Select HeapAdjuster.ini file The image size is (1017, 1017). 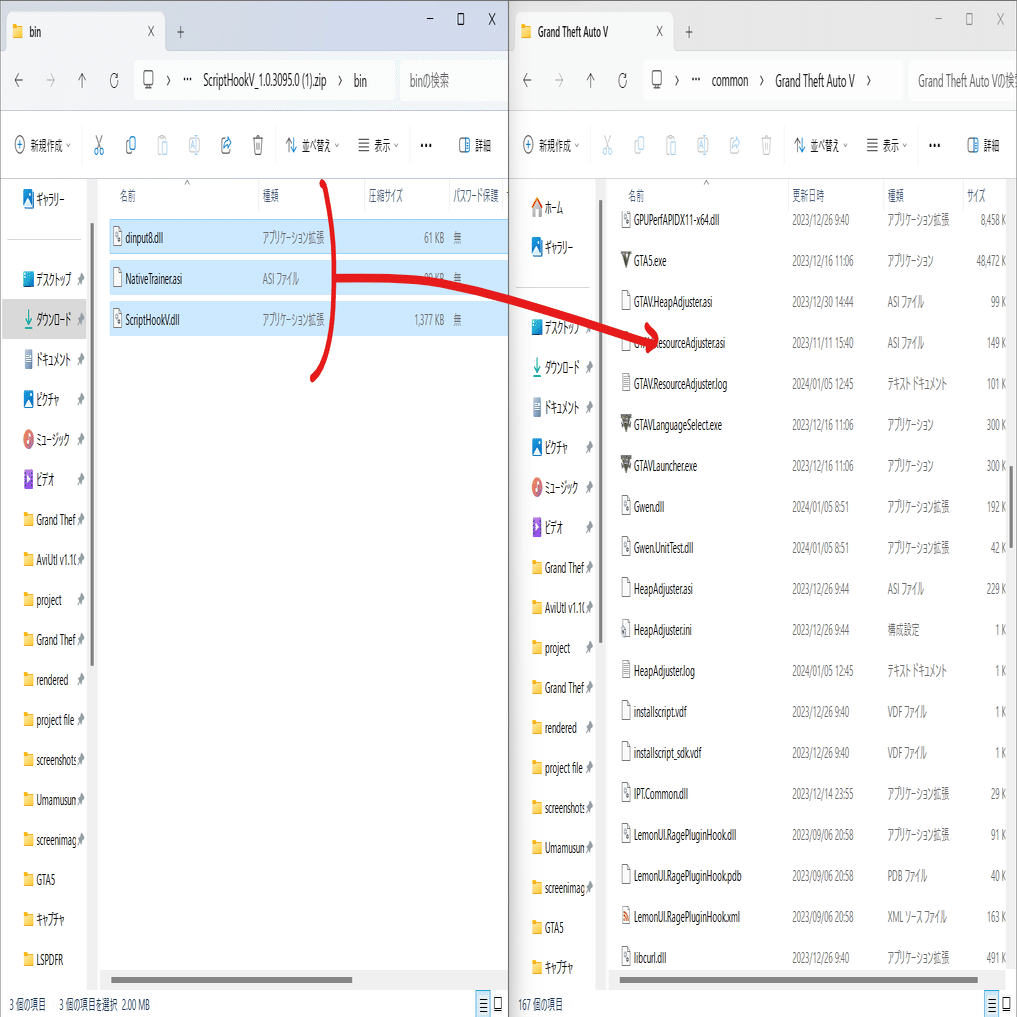[662, 630]
